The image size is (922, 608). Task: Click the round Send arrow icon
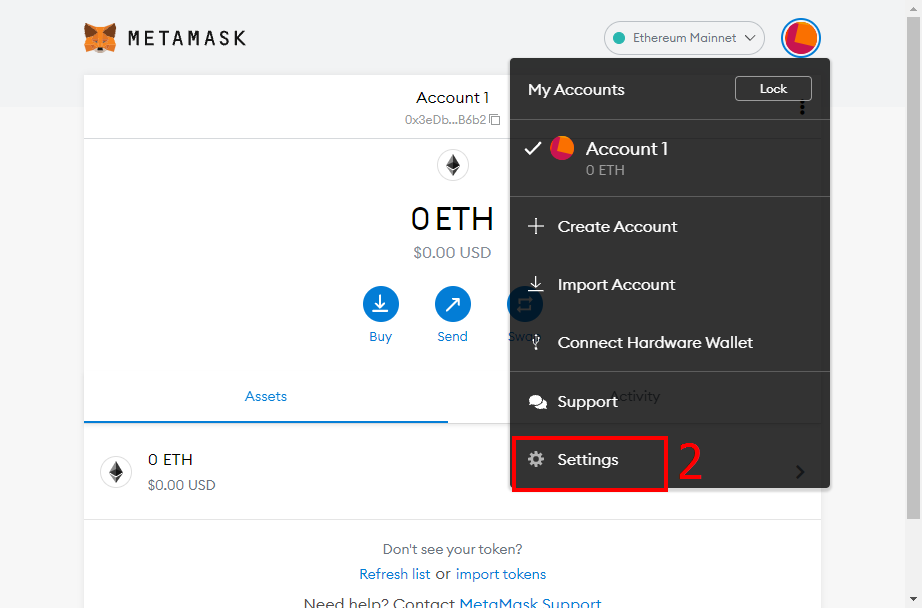(x=452, y=304)
